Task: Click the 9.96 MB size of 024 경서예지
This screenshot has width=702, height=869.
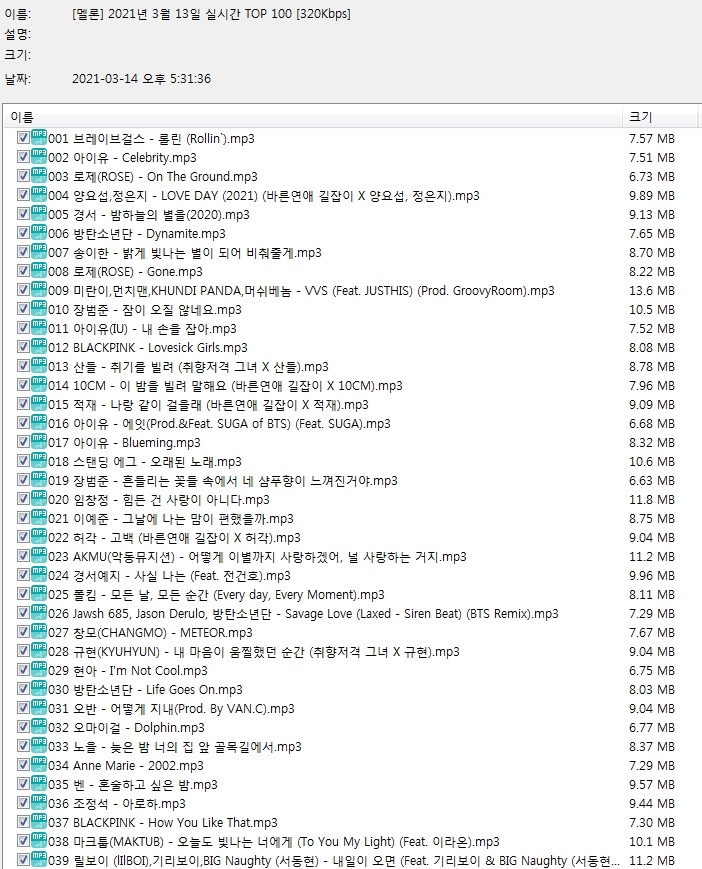Action: [x=652, y=575]
